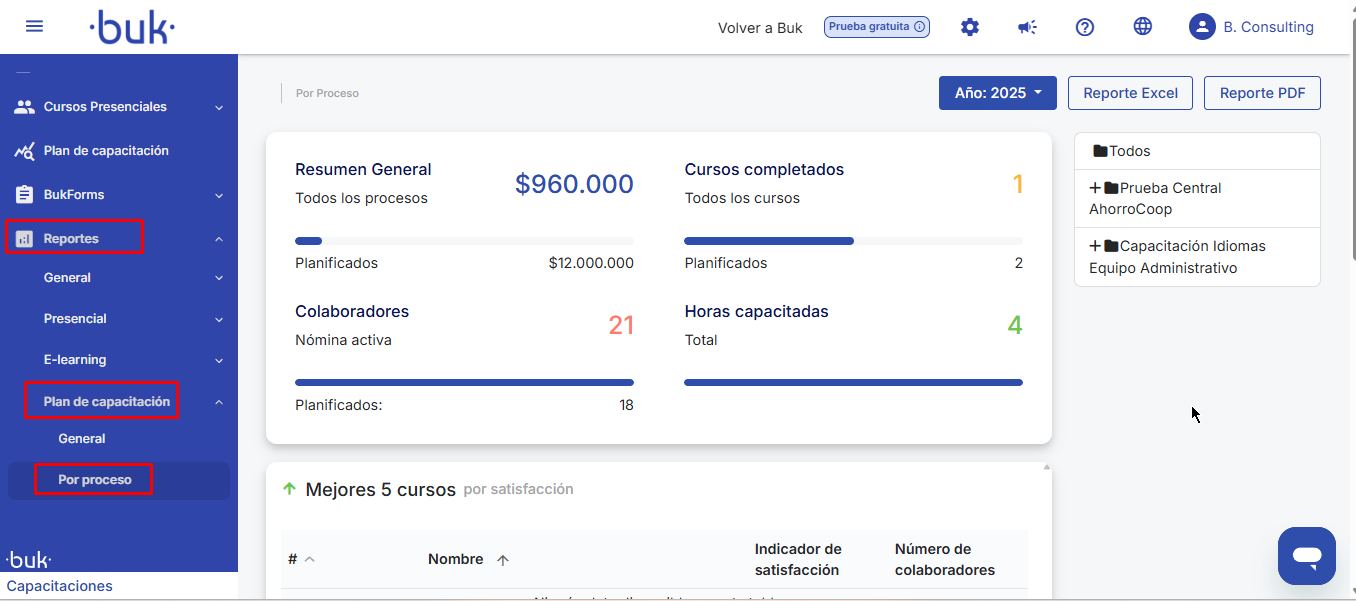Select General under Plan de capacitación
Image resolution: width=1356 pixels, height=601 pixels.
coord(82,439)
